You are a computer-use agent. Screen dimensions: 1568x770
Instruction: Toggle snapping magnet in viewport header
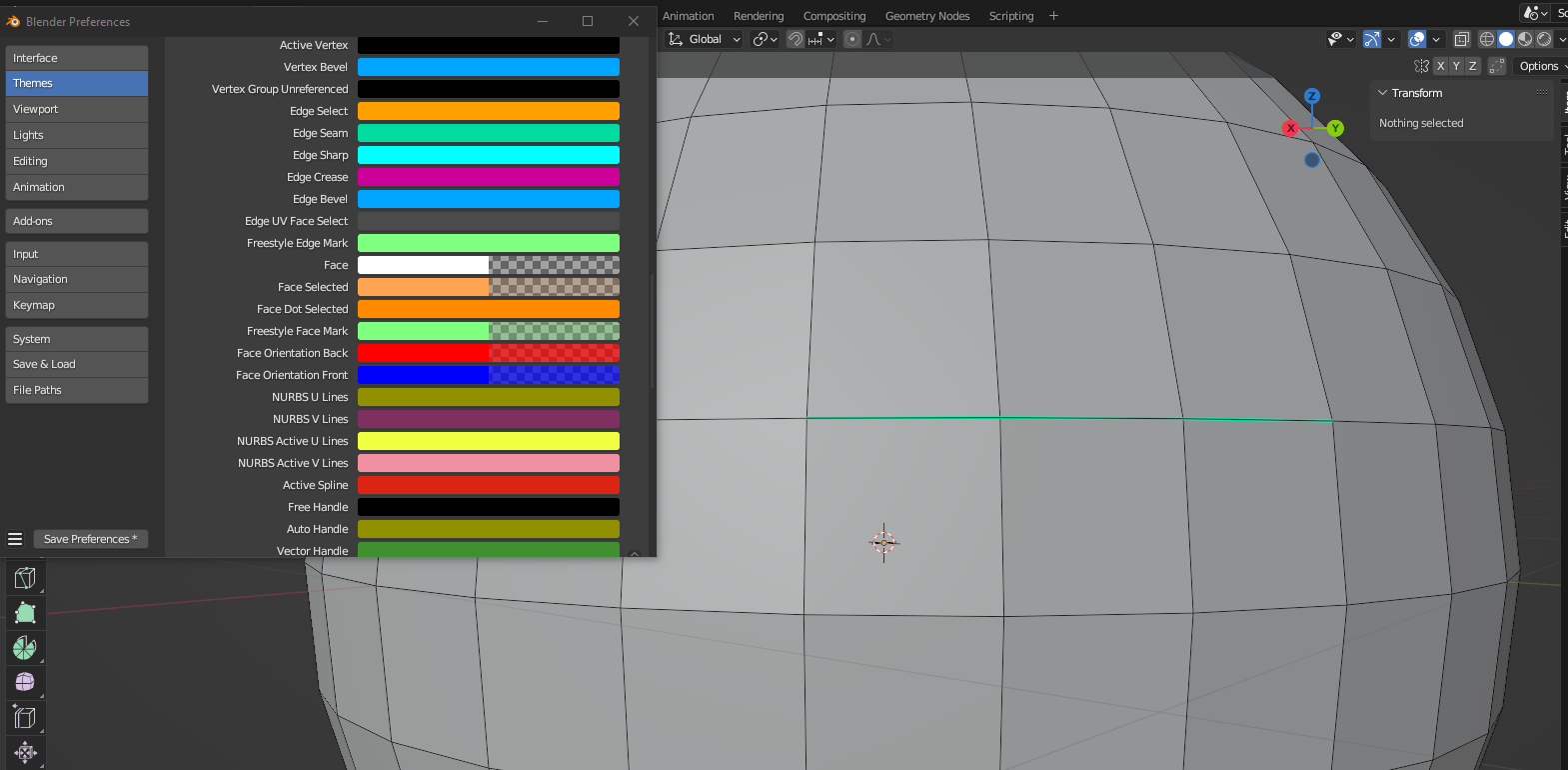coord(795,39)
